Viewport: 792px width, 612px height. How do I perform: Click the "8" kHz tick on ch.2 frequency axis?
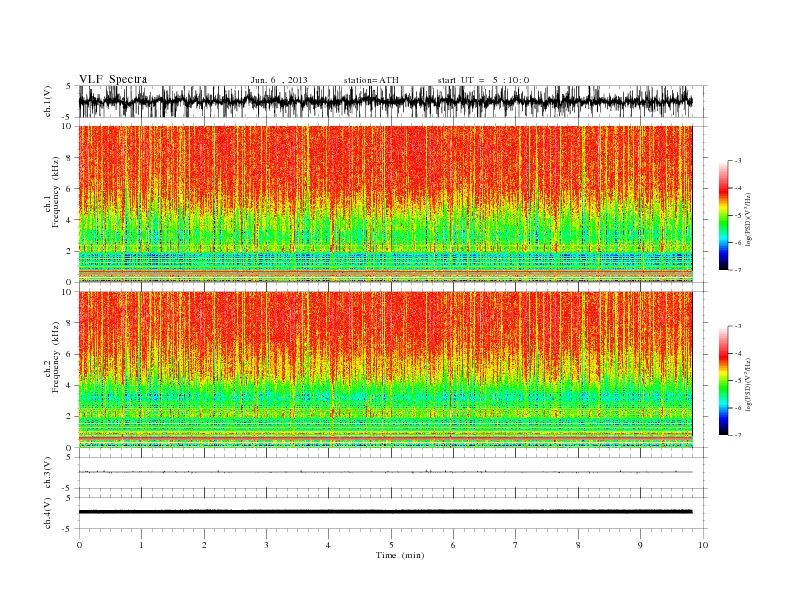tap(70, 323)
